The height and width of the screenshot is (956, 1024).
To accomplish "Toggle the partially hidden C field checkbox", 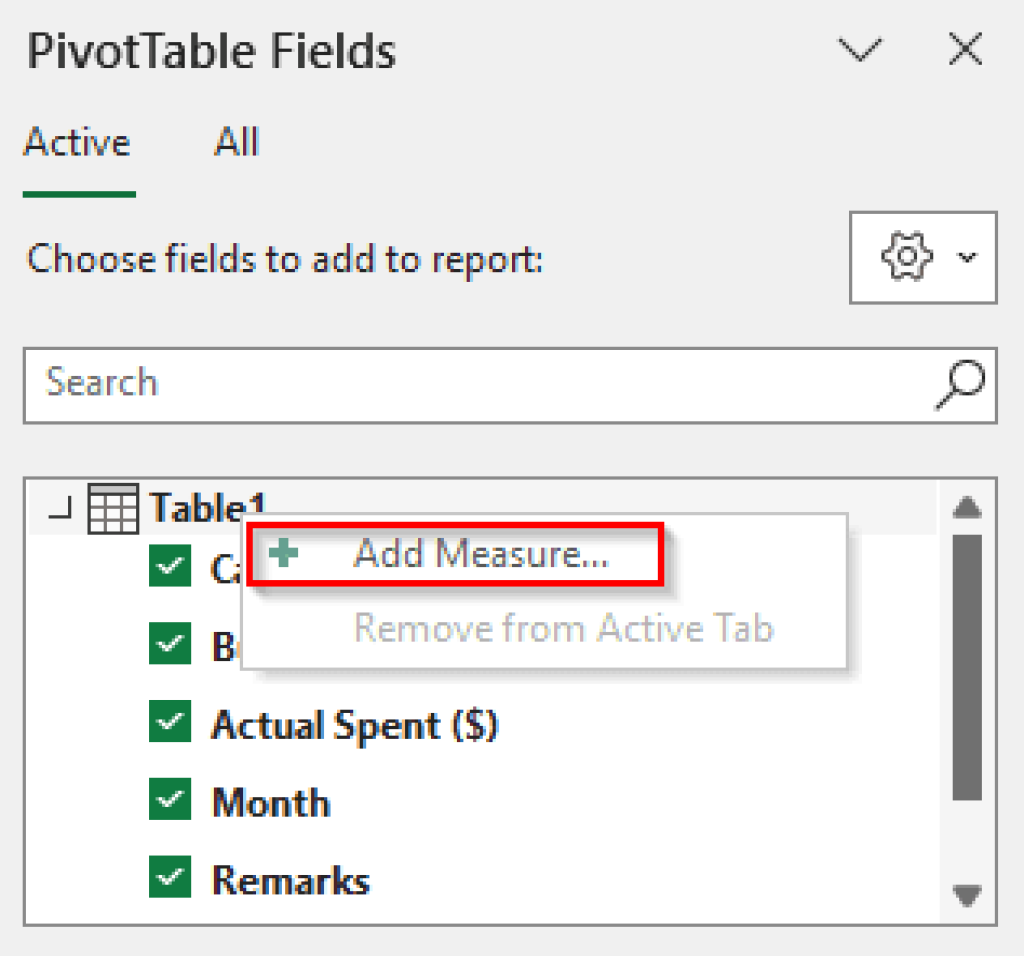I will [x=170, y=566].
